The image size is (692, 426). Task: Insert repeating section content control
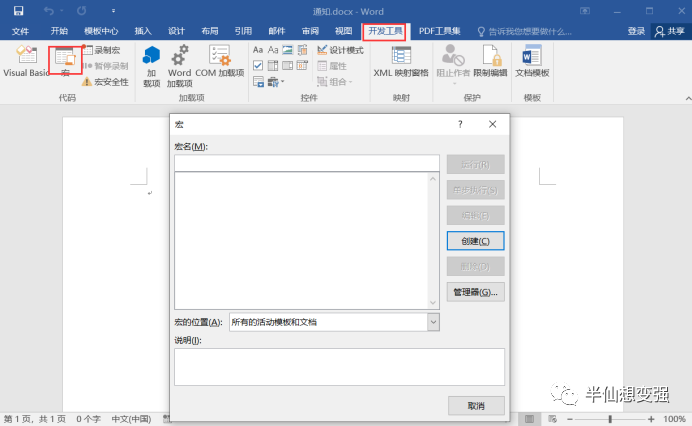258,82
